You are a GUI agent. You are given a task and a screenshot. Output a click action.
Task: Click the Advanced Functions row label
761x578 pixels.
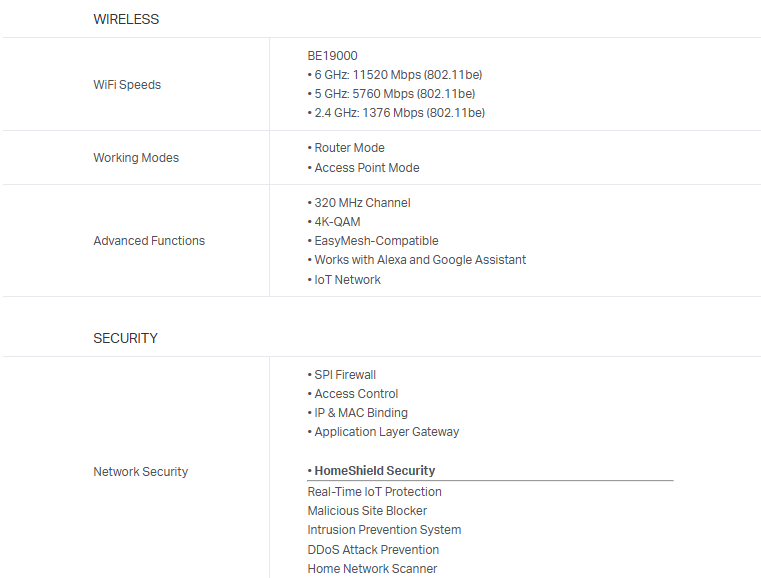pyautogui.click(x=149, y=241)
